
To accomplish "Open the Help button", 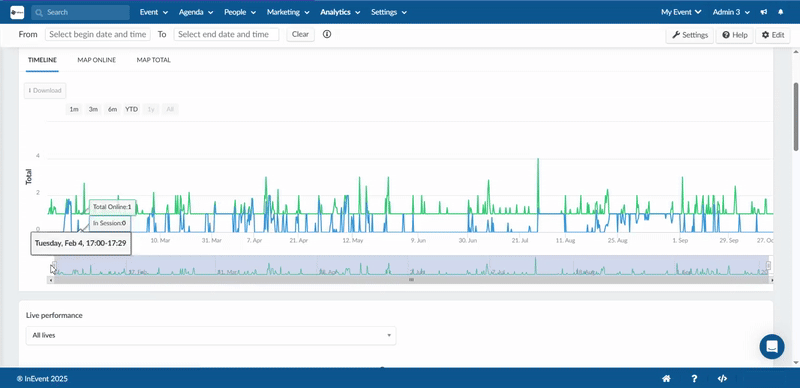I will (735, 35).
